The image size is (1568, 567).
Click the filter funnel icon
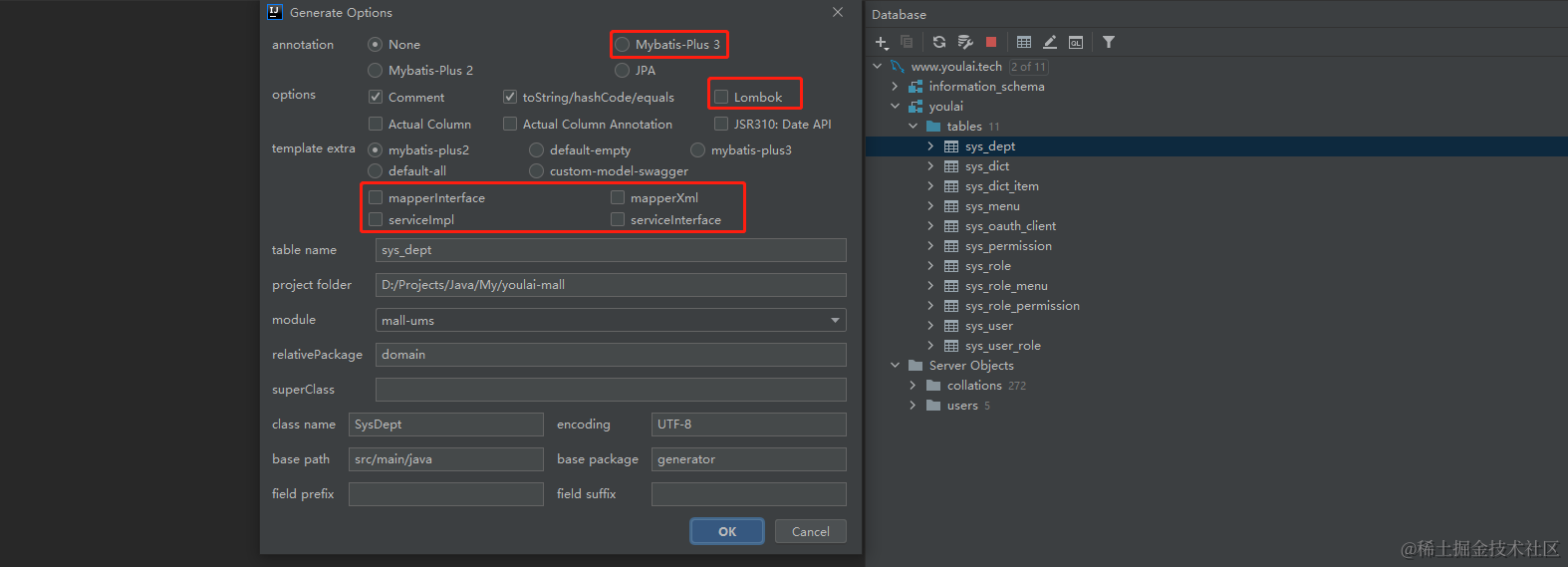tap(1109, 42)
